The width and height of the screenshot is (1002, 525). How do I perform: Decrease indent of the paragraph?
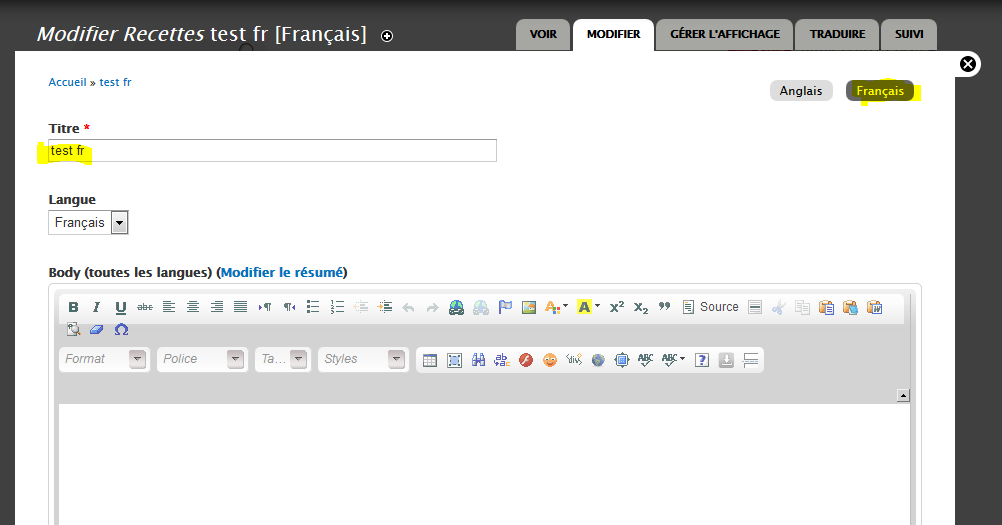click(361, 307)
